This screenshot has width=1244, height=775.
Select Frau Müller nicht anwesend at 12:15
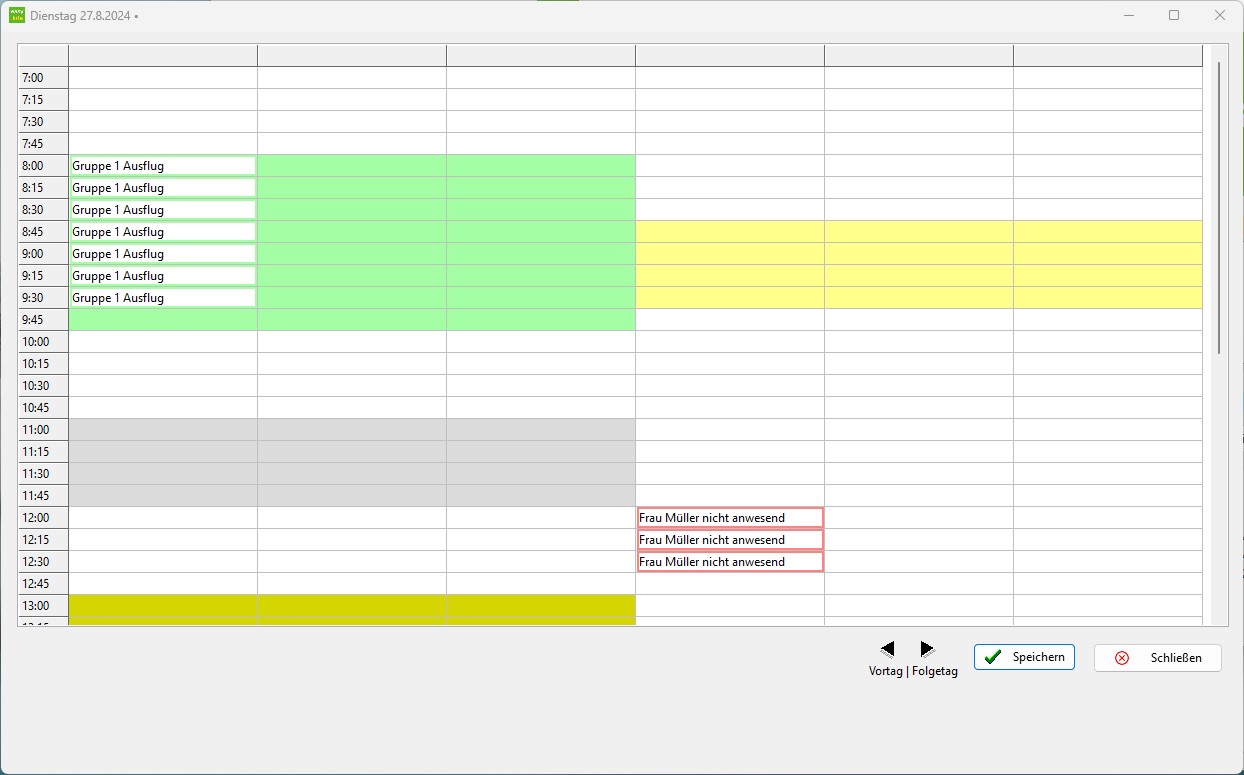[730, 540]
